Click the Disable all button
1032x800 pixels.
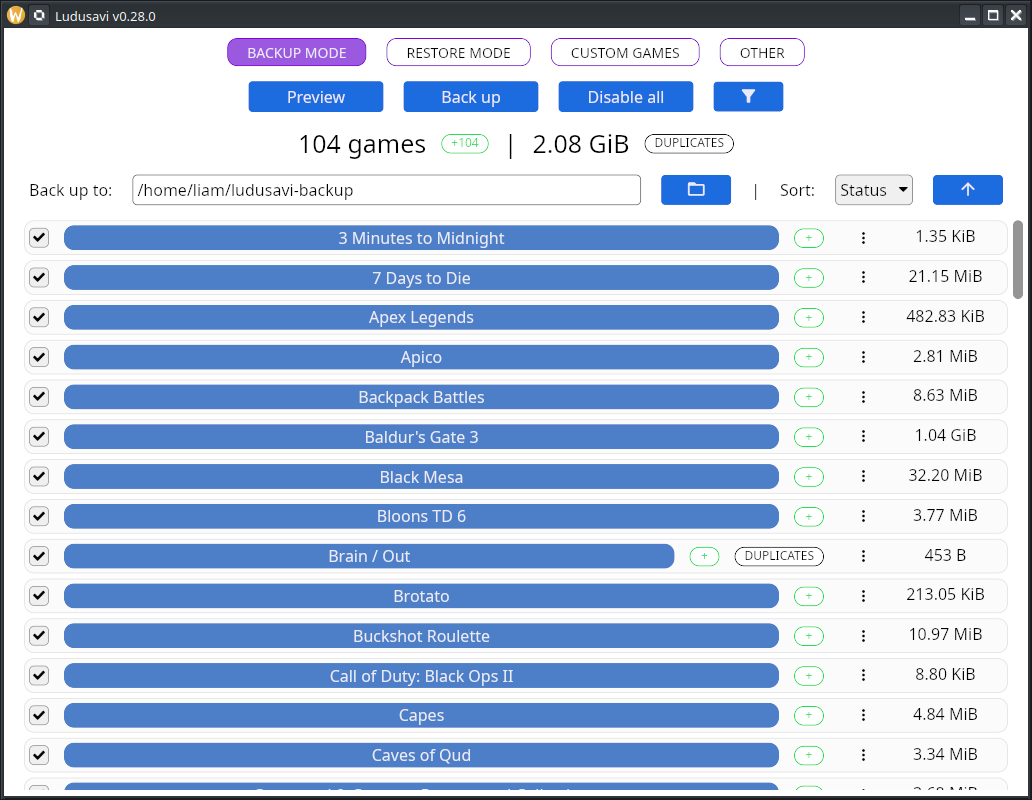[x=625, y=97]
